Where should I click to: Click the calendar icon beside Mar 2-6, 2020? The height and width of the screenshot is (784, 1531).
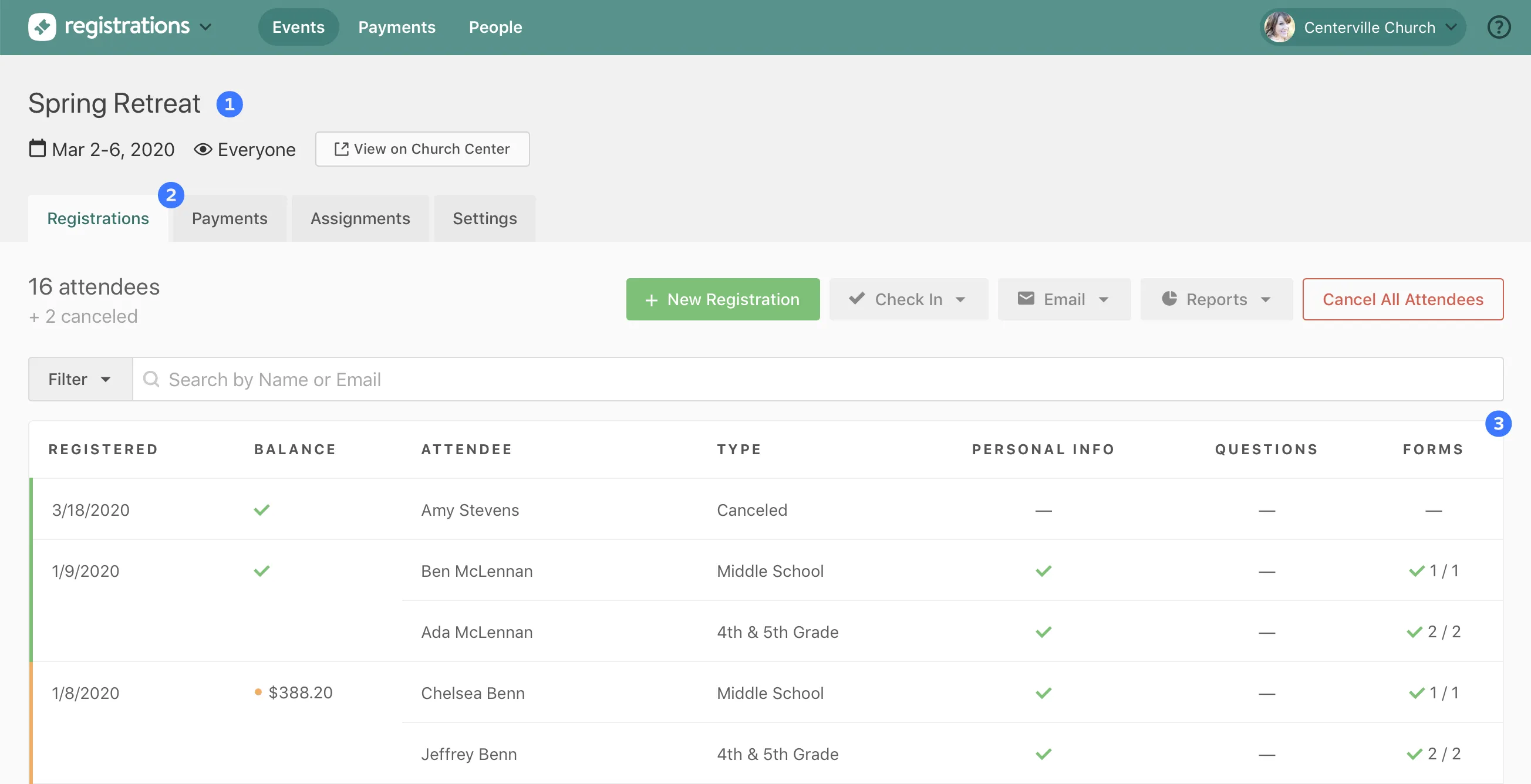38,148
